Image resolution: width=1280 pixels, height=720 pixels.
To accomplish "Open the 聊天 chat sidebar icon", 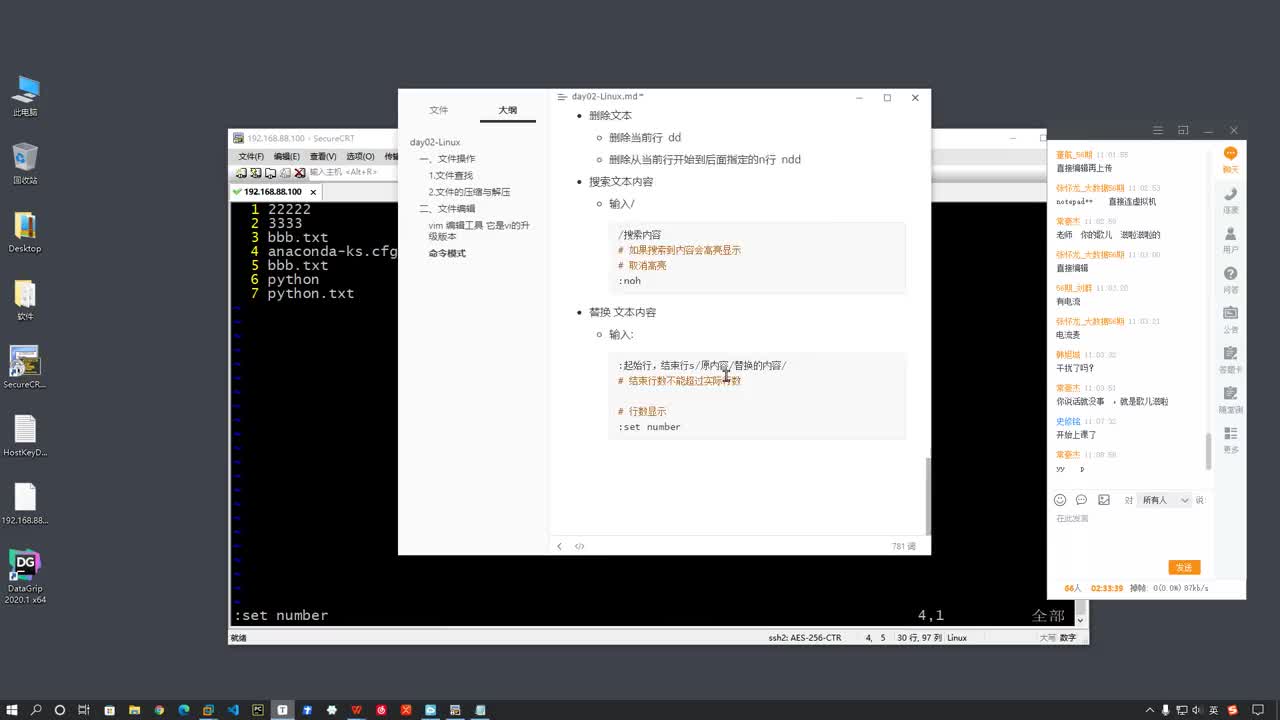I will (1230, 159).
